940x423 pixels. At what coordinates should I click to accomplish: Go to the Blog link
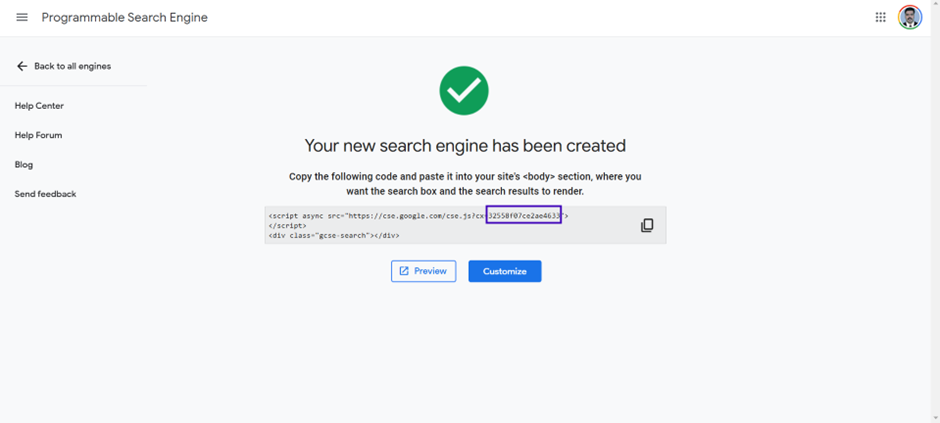(x=24, y=165)
